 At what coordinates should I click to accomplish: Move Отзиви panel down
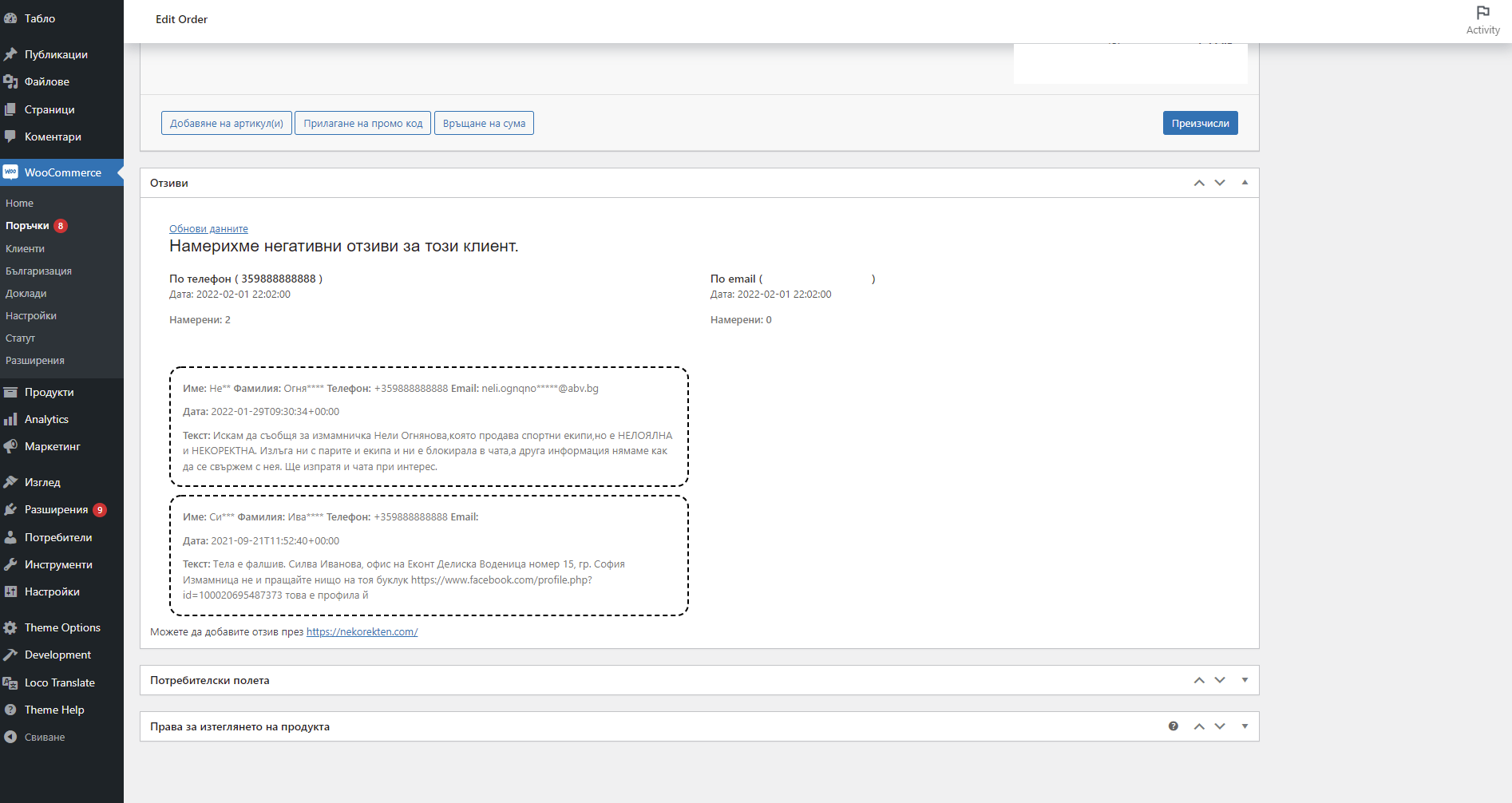click(x=1220, y=183)
